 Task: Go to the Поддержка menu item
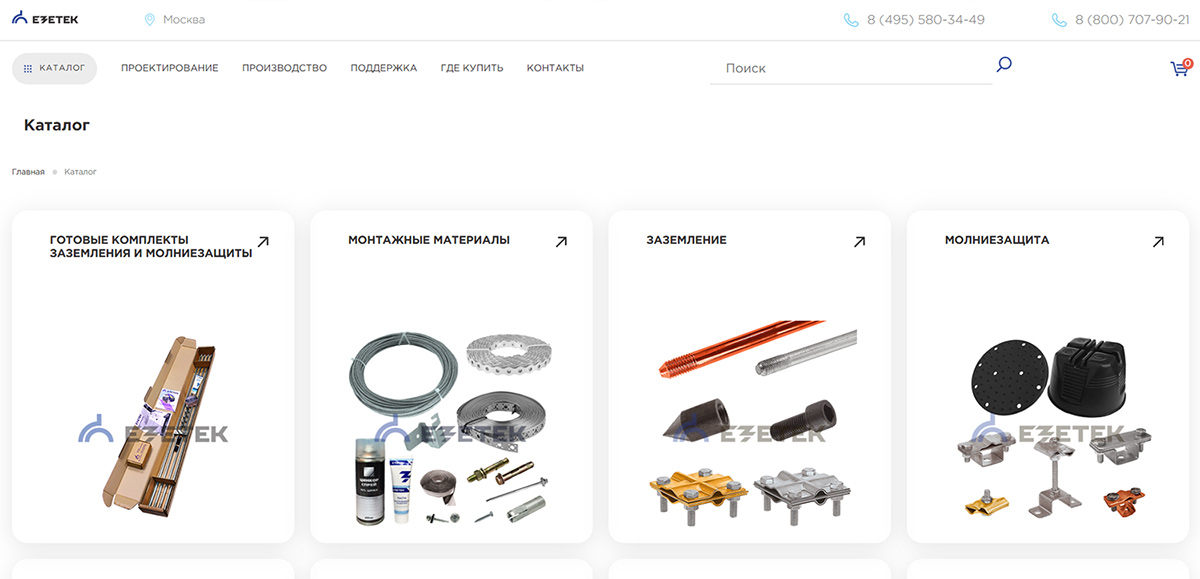click(383, 68)
